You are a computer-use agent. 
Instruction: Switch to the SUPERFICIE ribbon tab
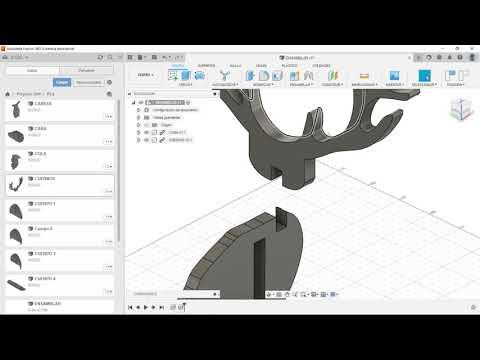point(206,66)
